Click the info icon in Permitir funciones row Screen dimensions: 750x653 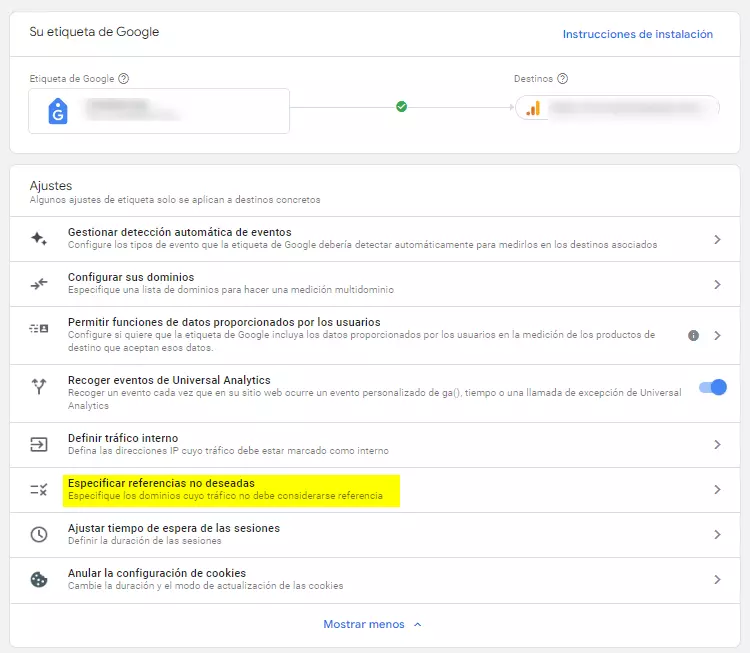(x=694, y=335)
